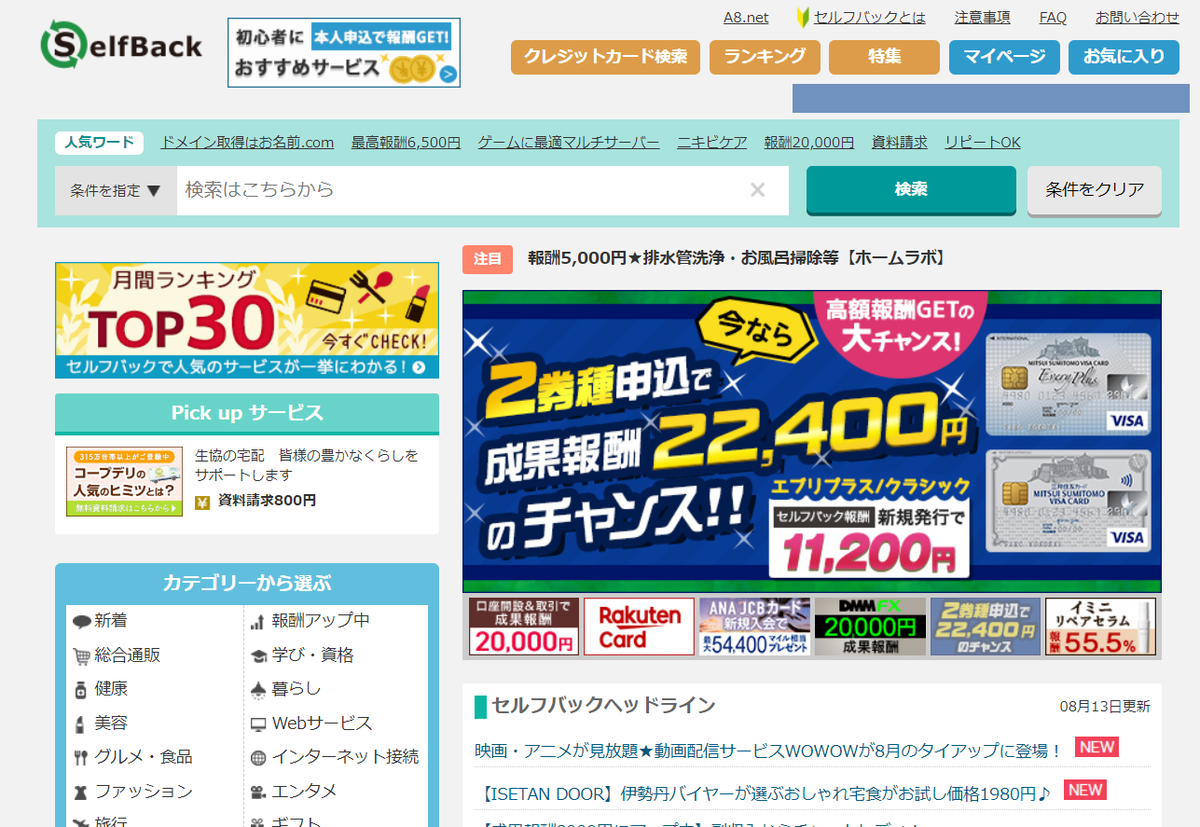The image size is (1200, 827).
Task: Click the 暮らし category icon
Action: point(257,690)
